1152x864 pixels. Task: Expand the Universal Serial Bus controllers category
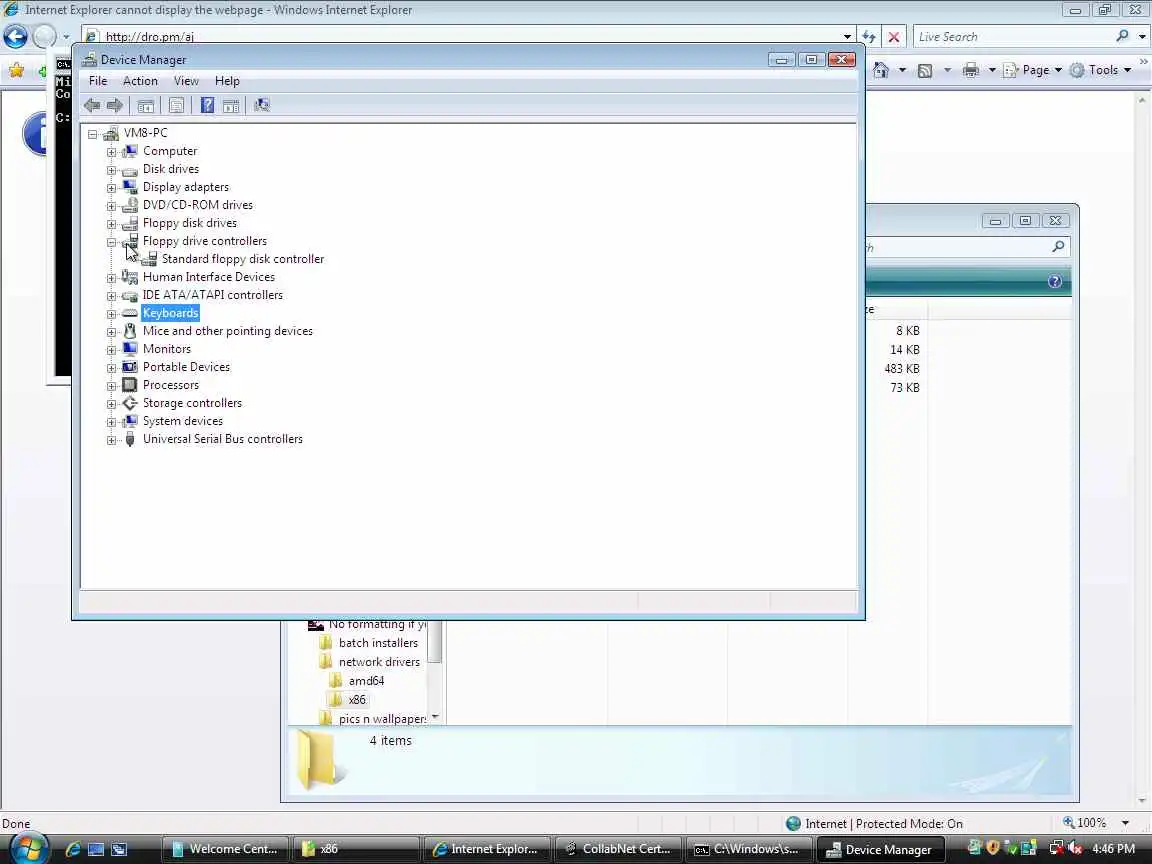112,440
